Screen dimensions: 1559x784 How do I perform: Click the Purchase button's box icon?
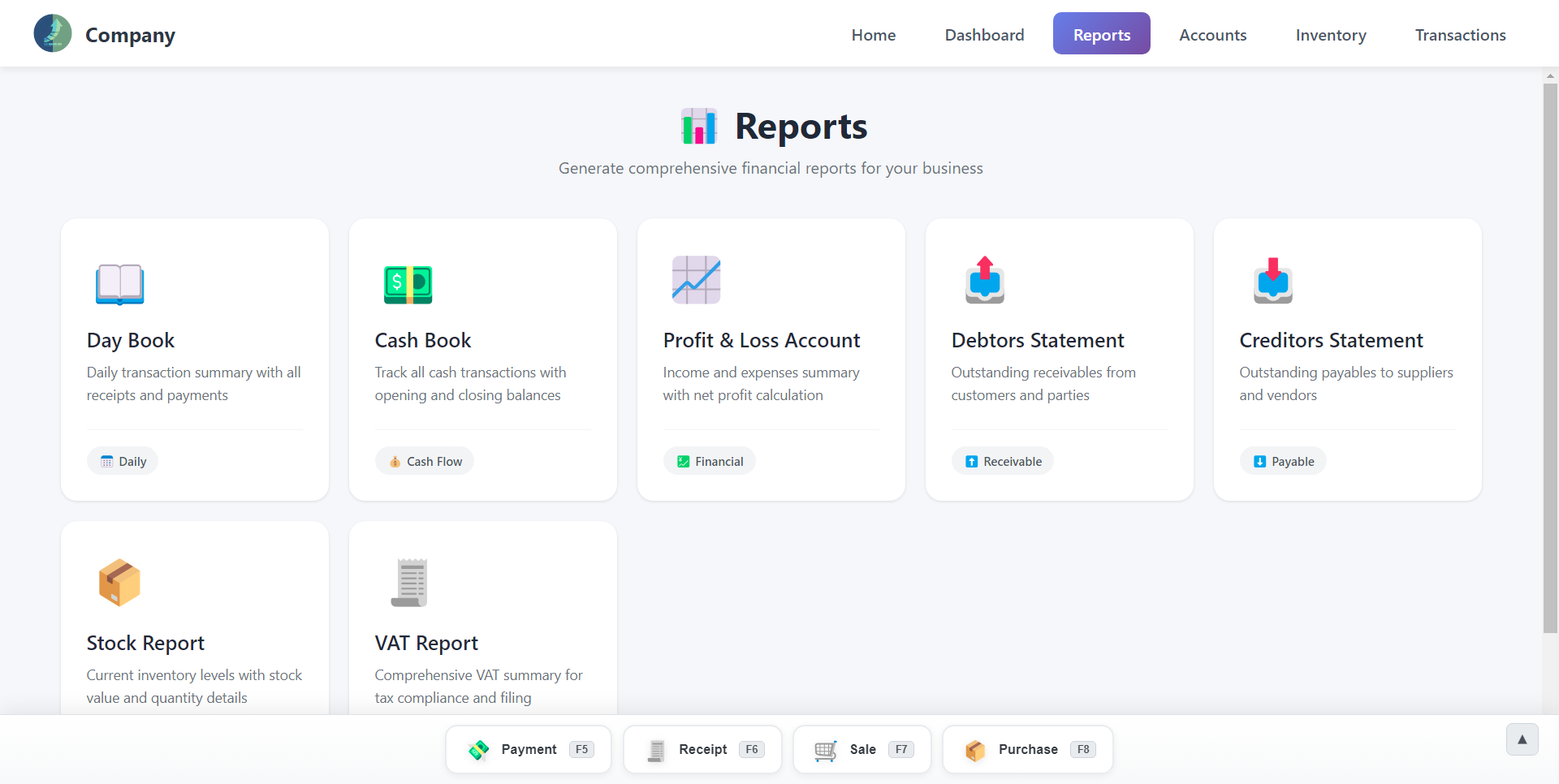pyautogui.click(x=975, y=750)
